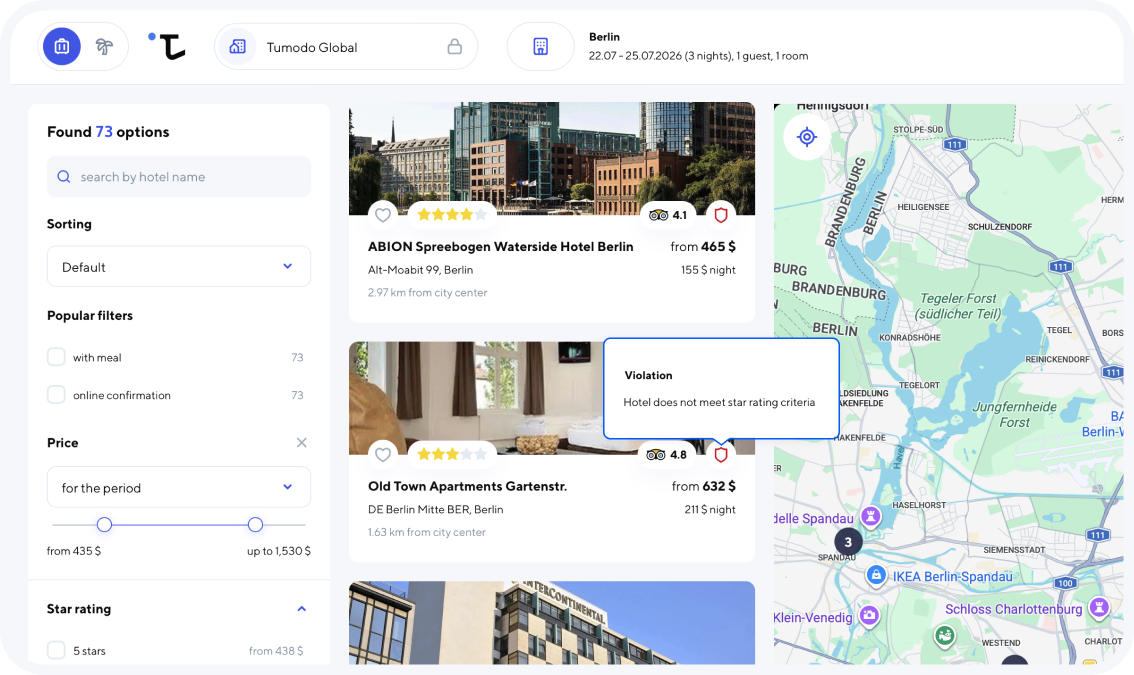
Task: Click the from 465 $ price
Action: point(702,247)
